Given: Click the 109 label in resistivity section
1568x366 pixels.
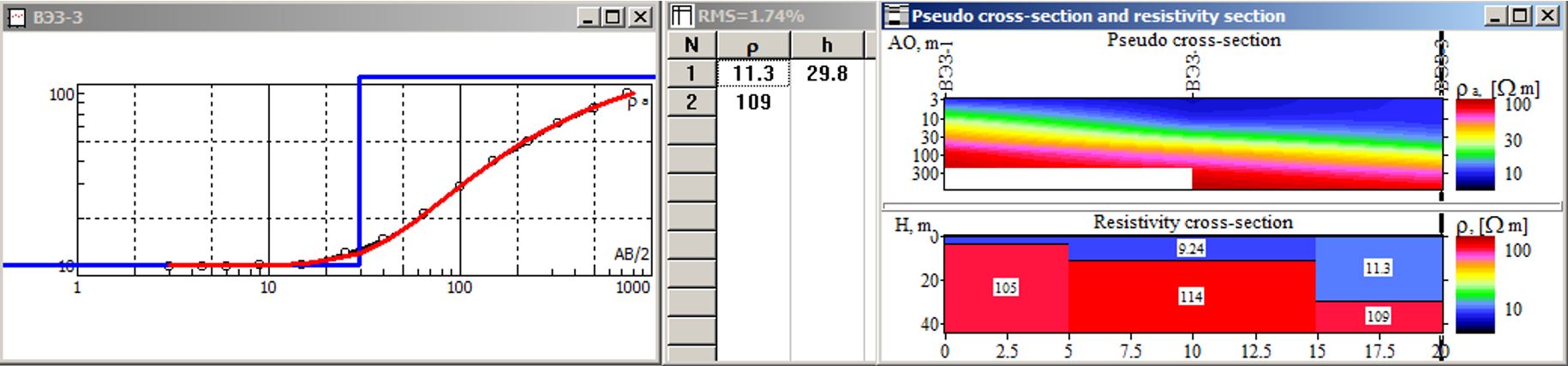Looking at the screenshot, I should pos(1377,316).
